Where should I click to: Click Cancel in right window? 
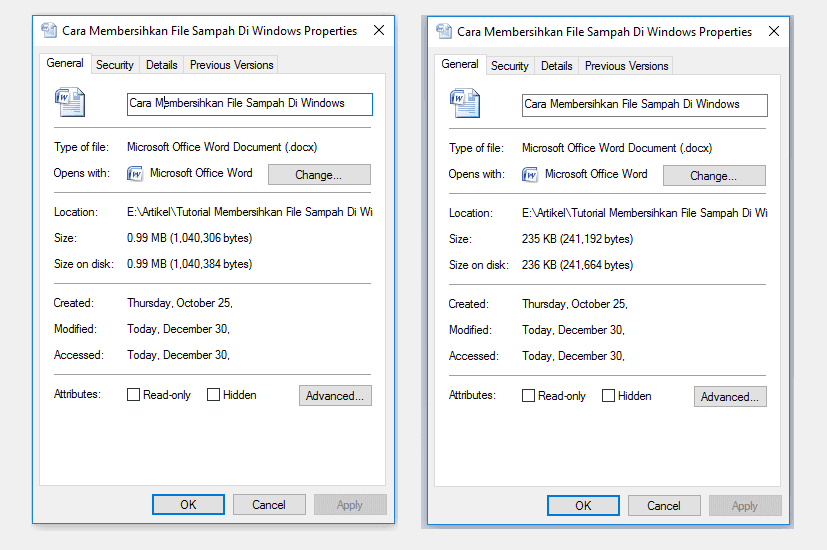664,506
